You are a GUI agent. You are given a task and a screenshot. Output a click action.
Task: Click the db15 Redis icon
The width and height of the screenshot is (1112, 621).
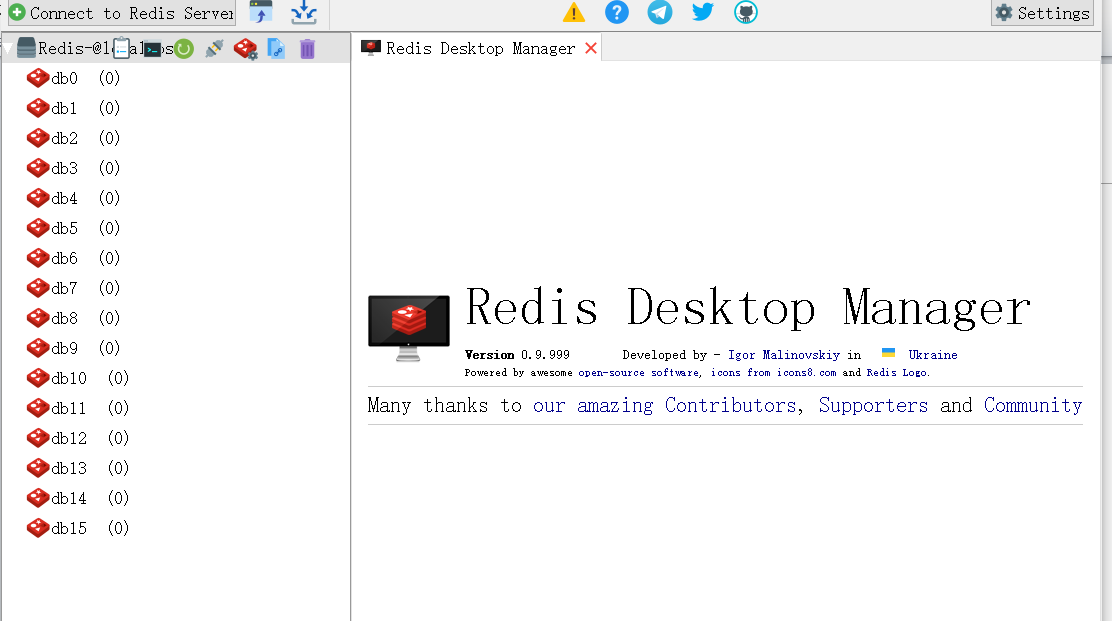click(x=38, y=528)
